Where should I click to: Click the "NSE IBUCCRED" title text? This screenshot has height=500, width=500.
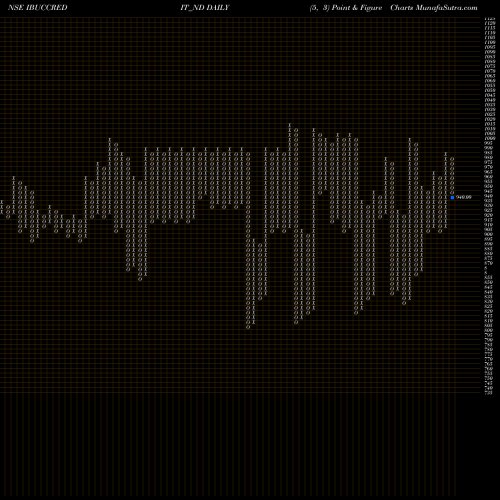(x=38, y=8)
